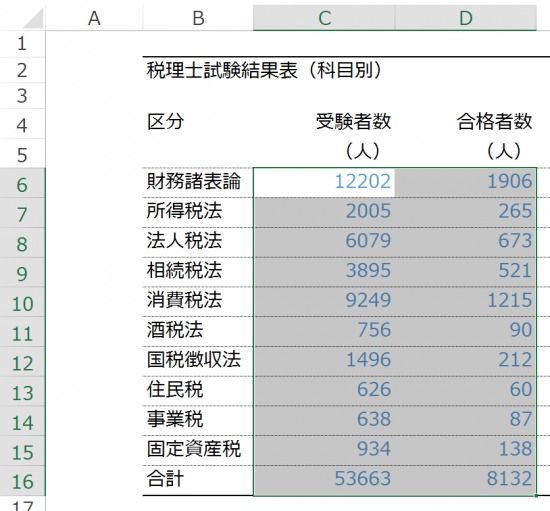
Task: Select the 合計 label cell
Action: (x=198, y=481)
